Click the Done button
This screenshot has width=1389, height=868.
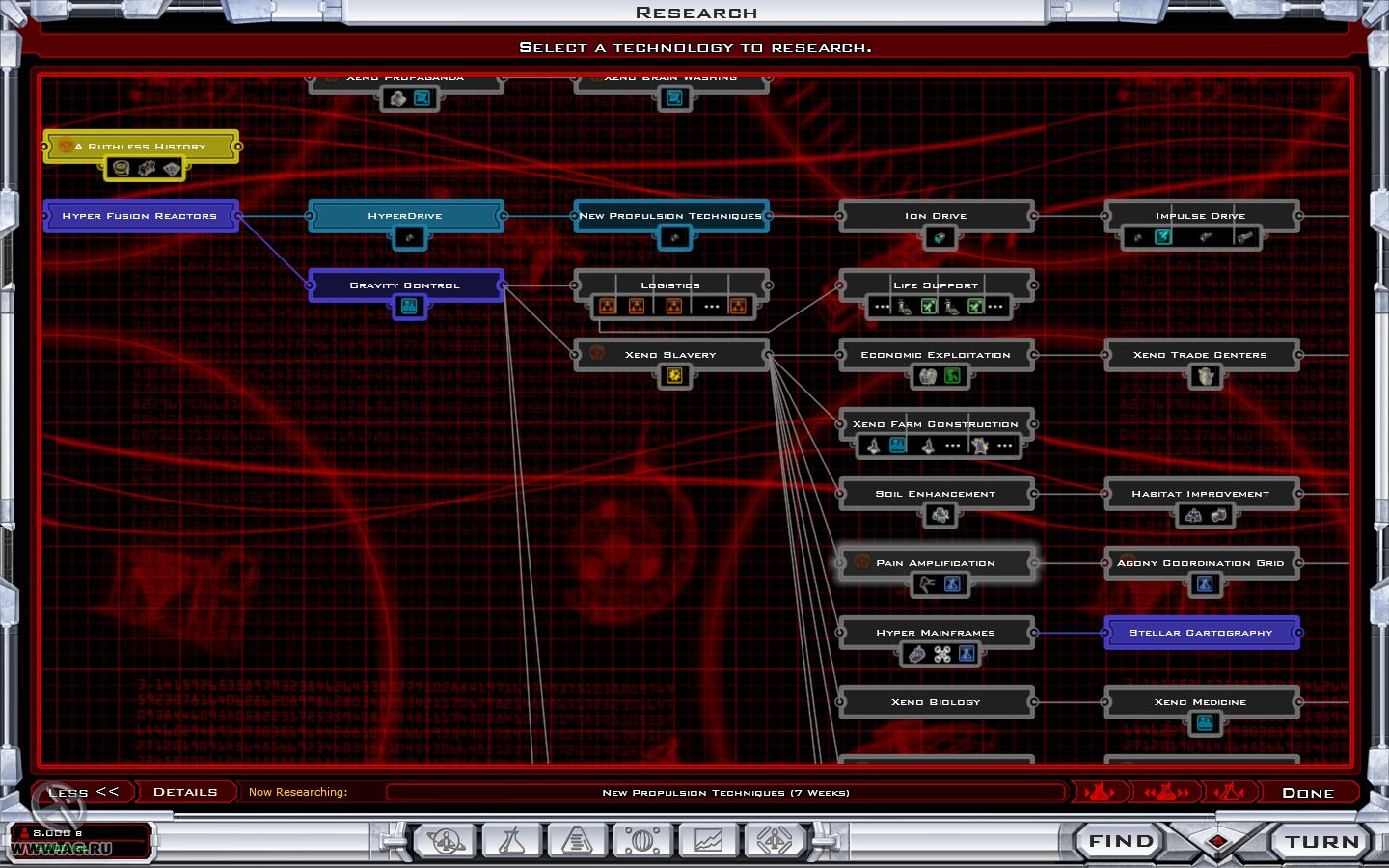coord(1308,793)
